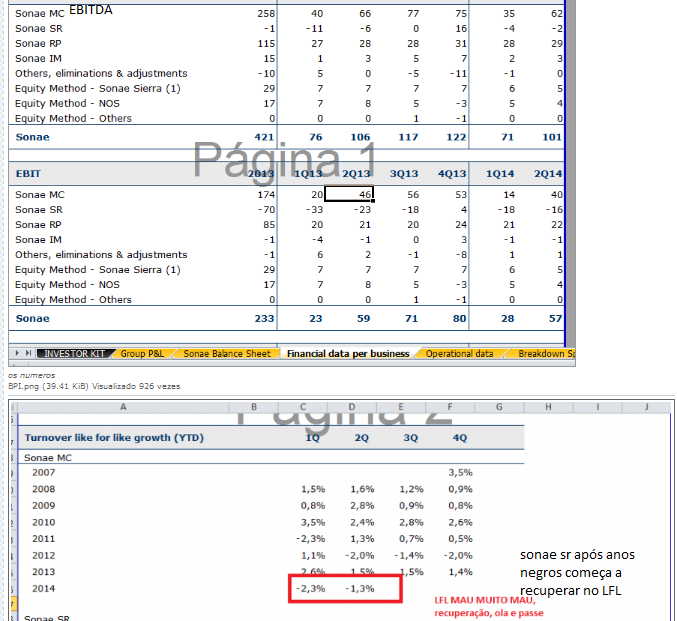Click 'Sonae IM' label in EBITDA table

click(38, 59)
